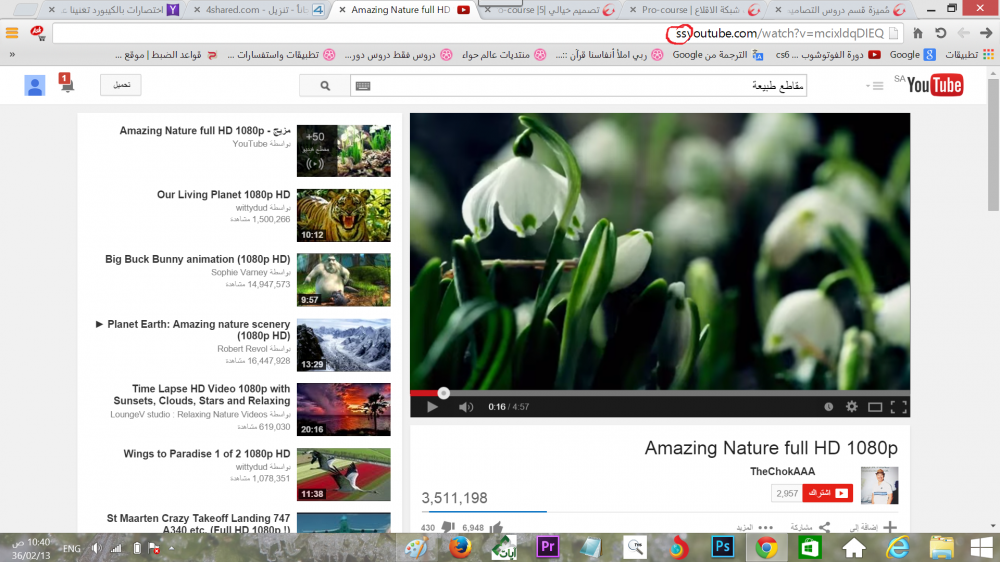Dislike the video with thumbs down
This screenshot has width=1000, height=562.
(x=447, y=527)
